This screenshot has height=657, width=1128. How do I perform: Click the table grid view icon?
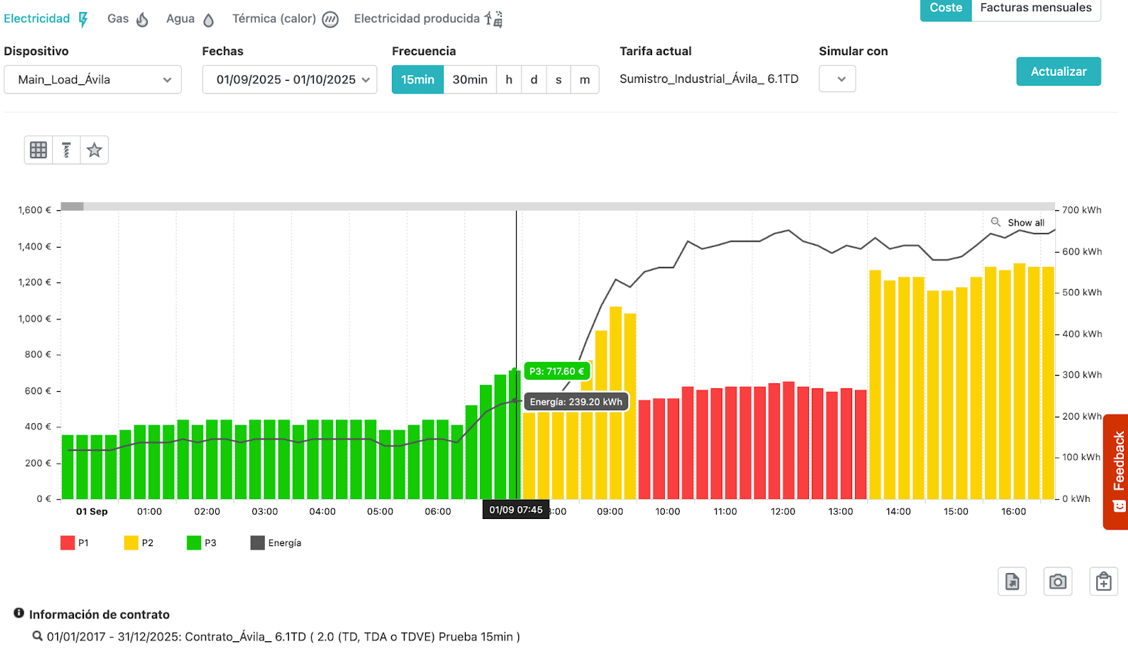pos(38,150)
